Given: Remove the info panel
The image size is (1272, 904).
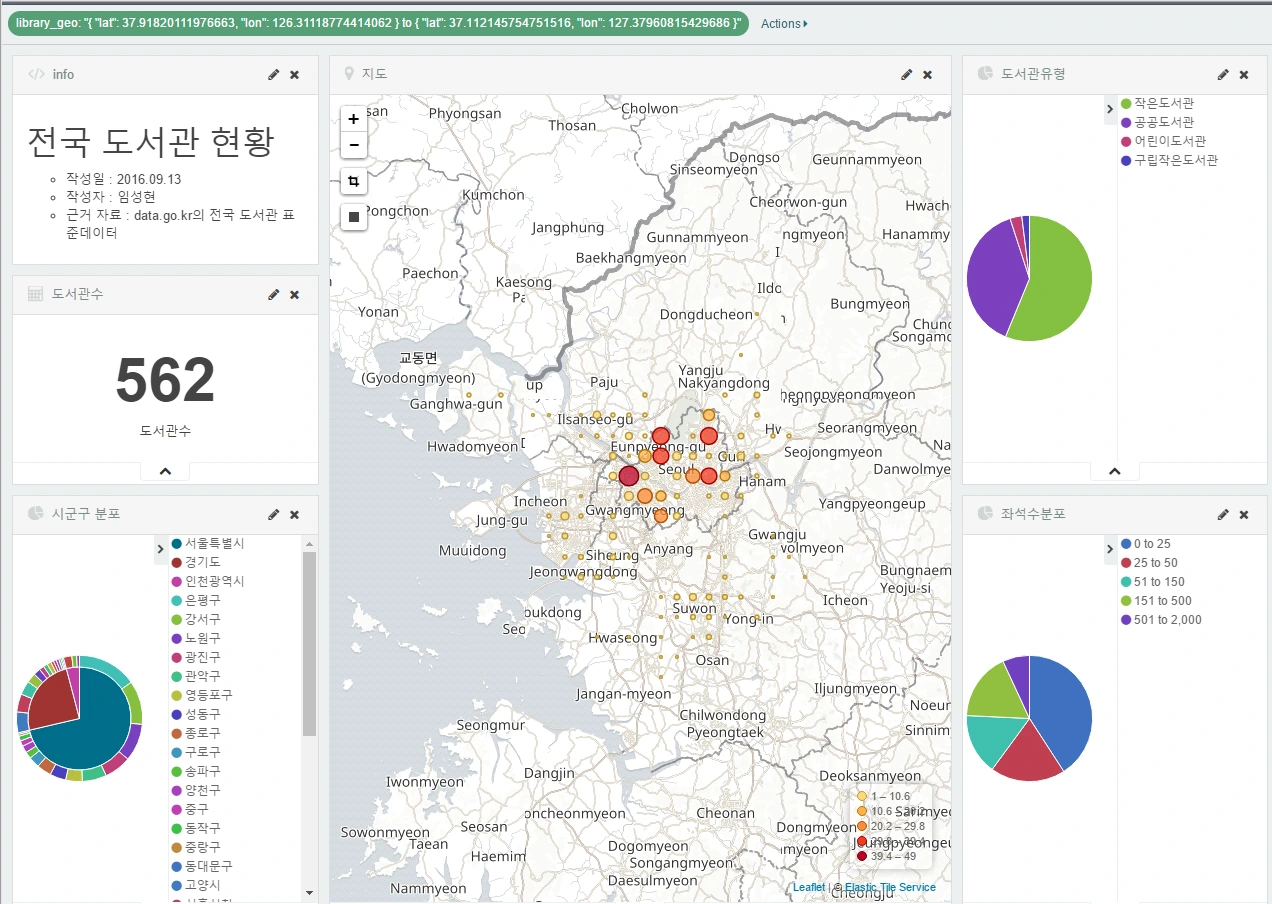Looking at the screenshot, I should (294, 75).
